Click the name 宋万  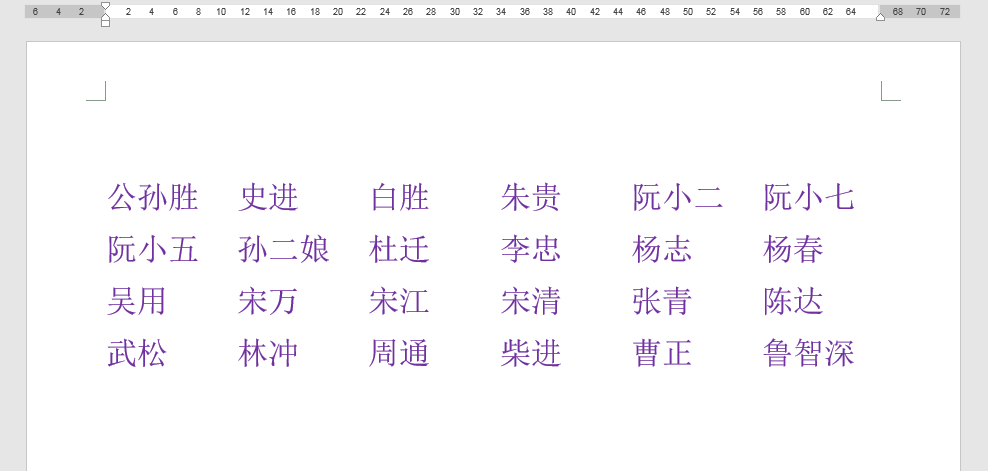(x=268, y=301)
